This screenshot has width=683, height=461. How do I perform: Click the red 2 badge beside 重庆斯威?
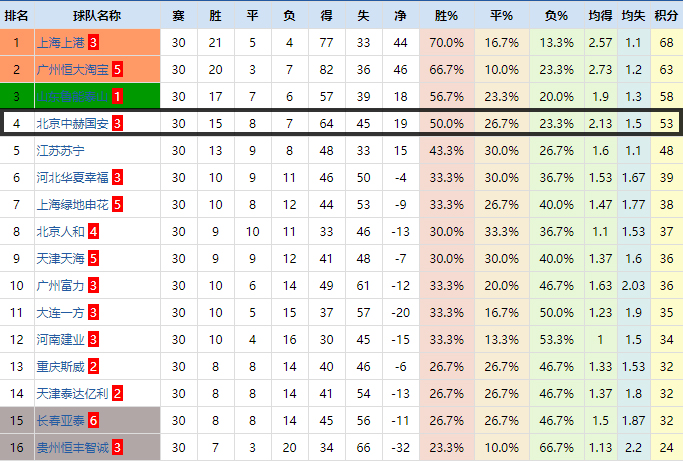(x=93, y=367)
